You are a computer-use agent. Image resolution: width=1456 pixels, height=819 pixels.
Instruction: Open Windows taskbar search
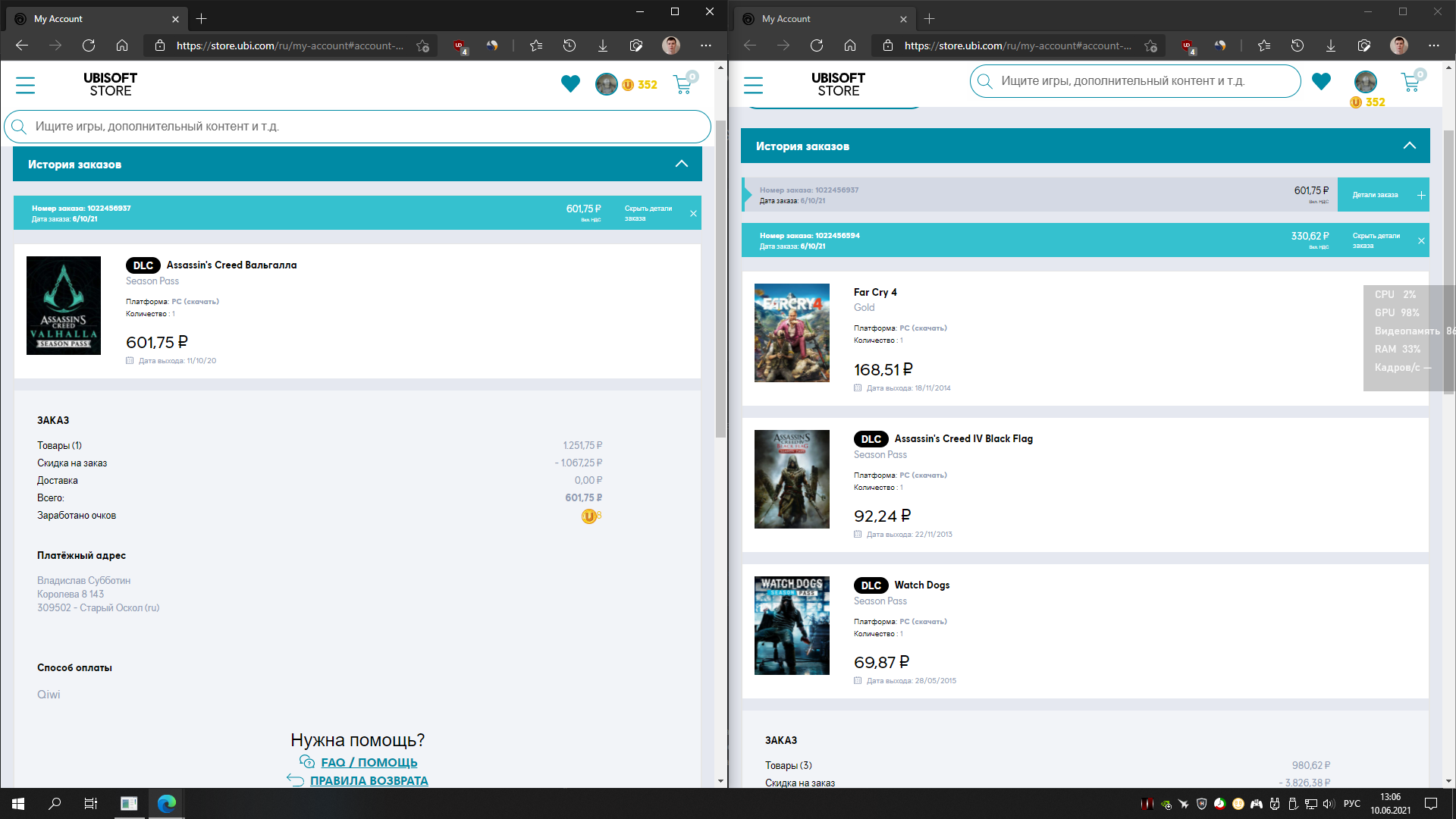55,804
